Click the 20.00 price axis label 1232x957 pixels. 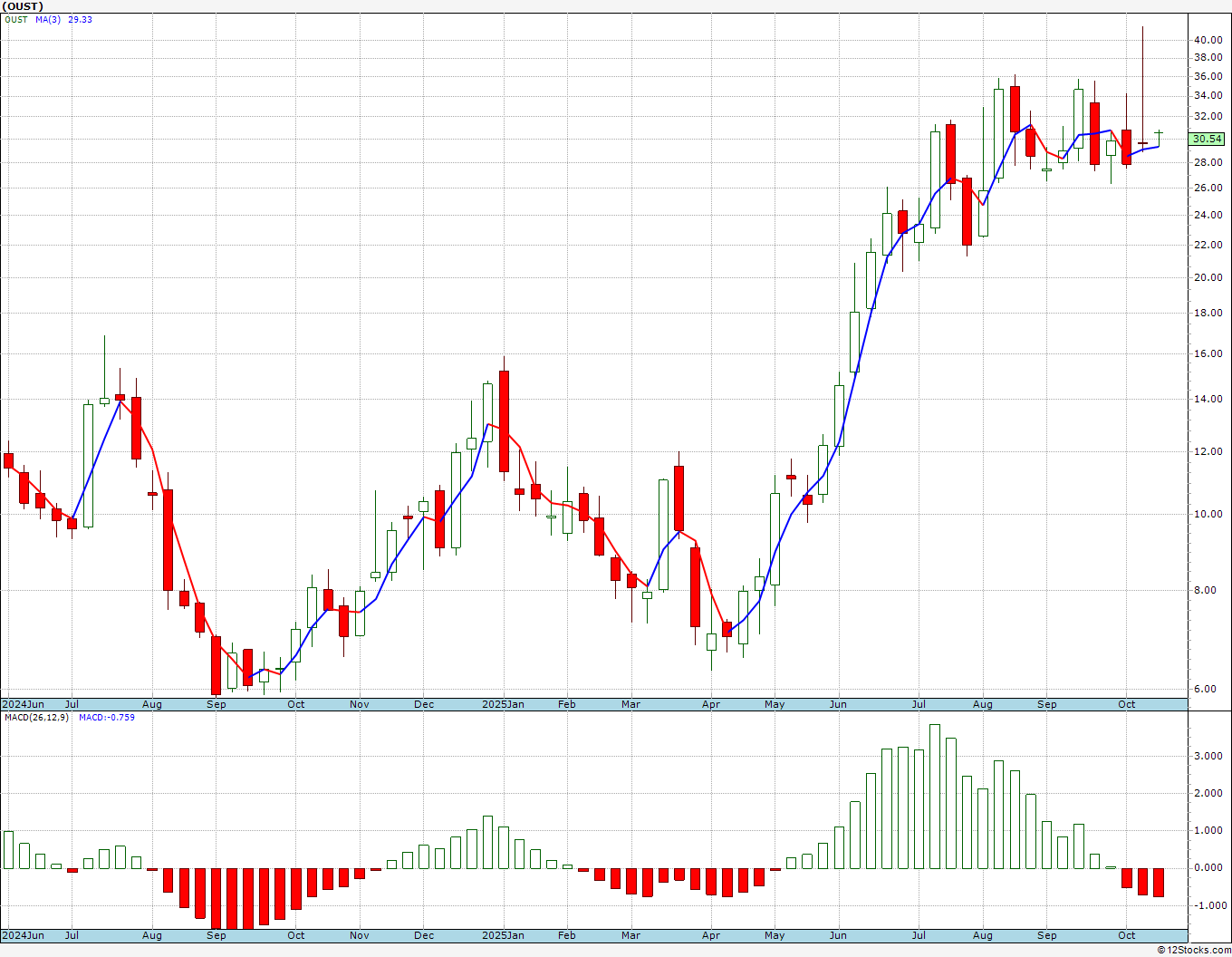click(1208, 277)
